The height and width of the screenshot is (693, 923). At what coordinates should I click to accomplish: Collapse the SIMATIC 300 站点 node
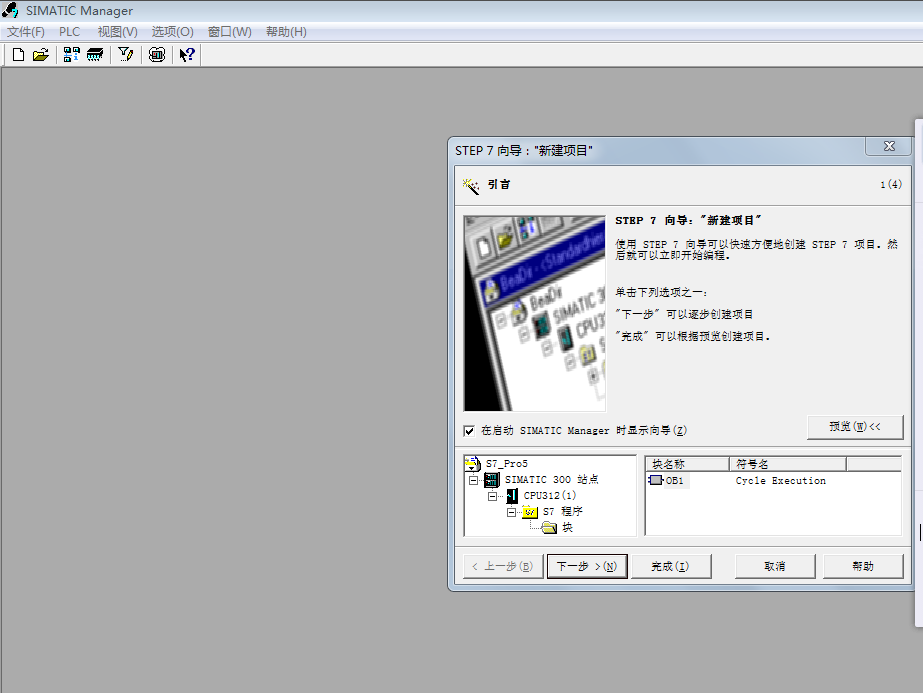point(473,480)
